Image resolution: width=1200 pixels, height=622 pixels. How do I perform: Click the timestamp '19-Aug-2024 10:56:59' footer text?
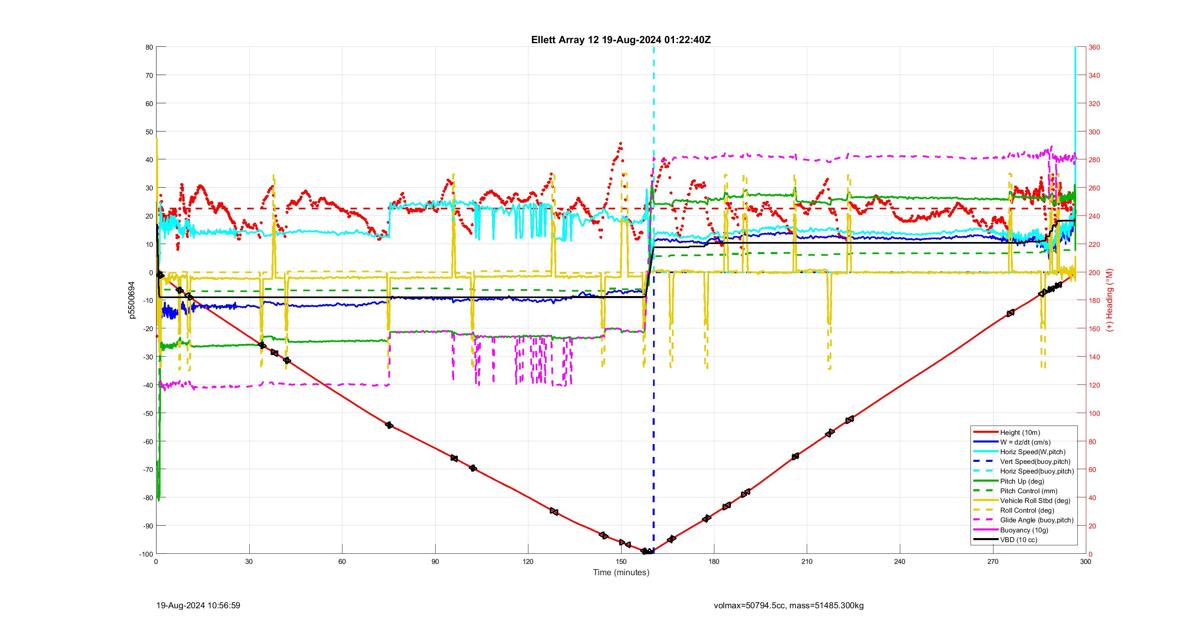198,605
